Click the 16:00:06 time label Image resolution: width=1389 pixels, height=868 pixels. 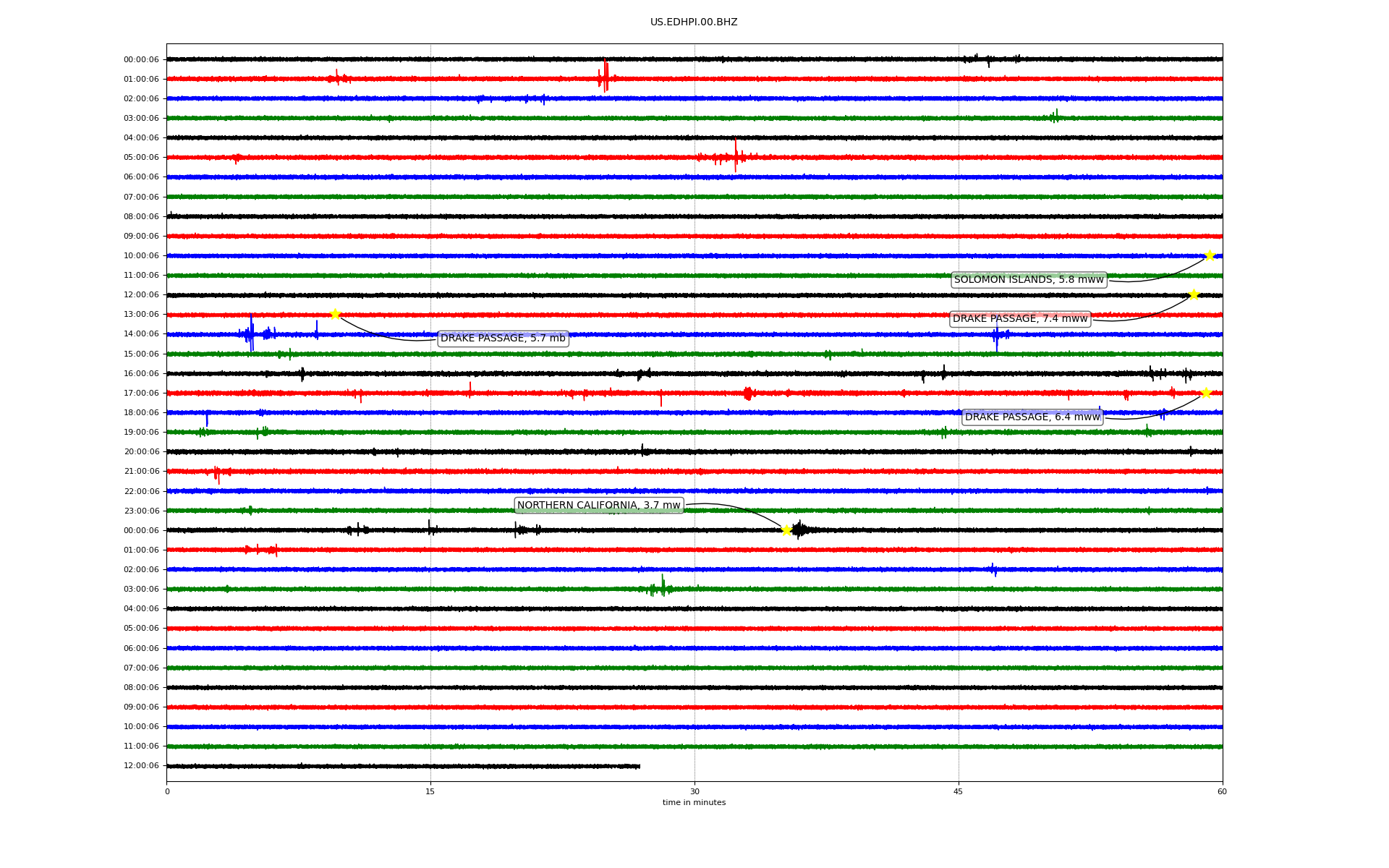click(x=141, y=374)
